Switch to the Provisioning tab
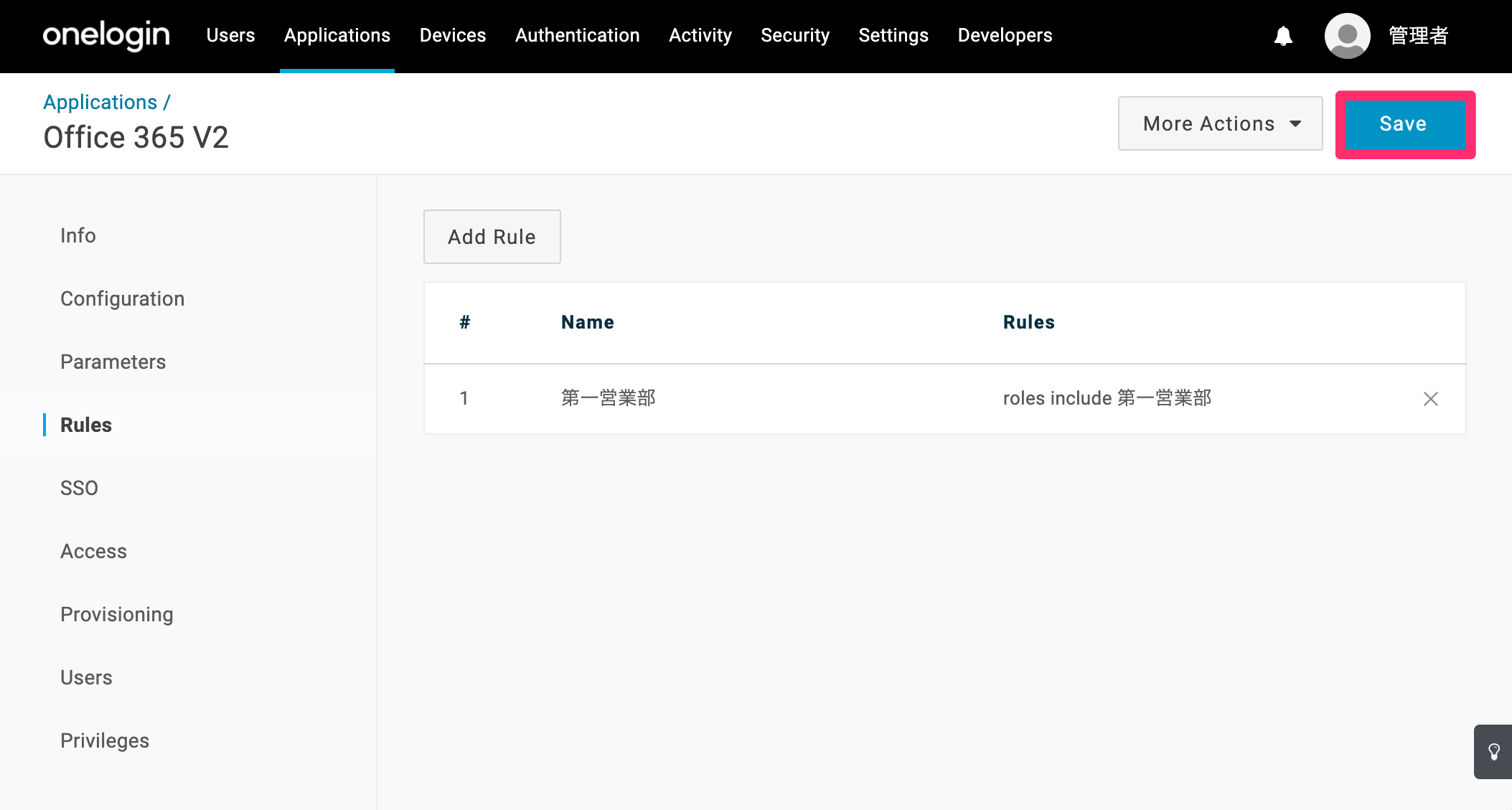Image resolution: width=1512 pixels, height=810 pixels. [x=117, y=614]
